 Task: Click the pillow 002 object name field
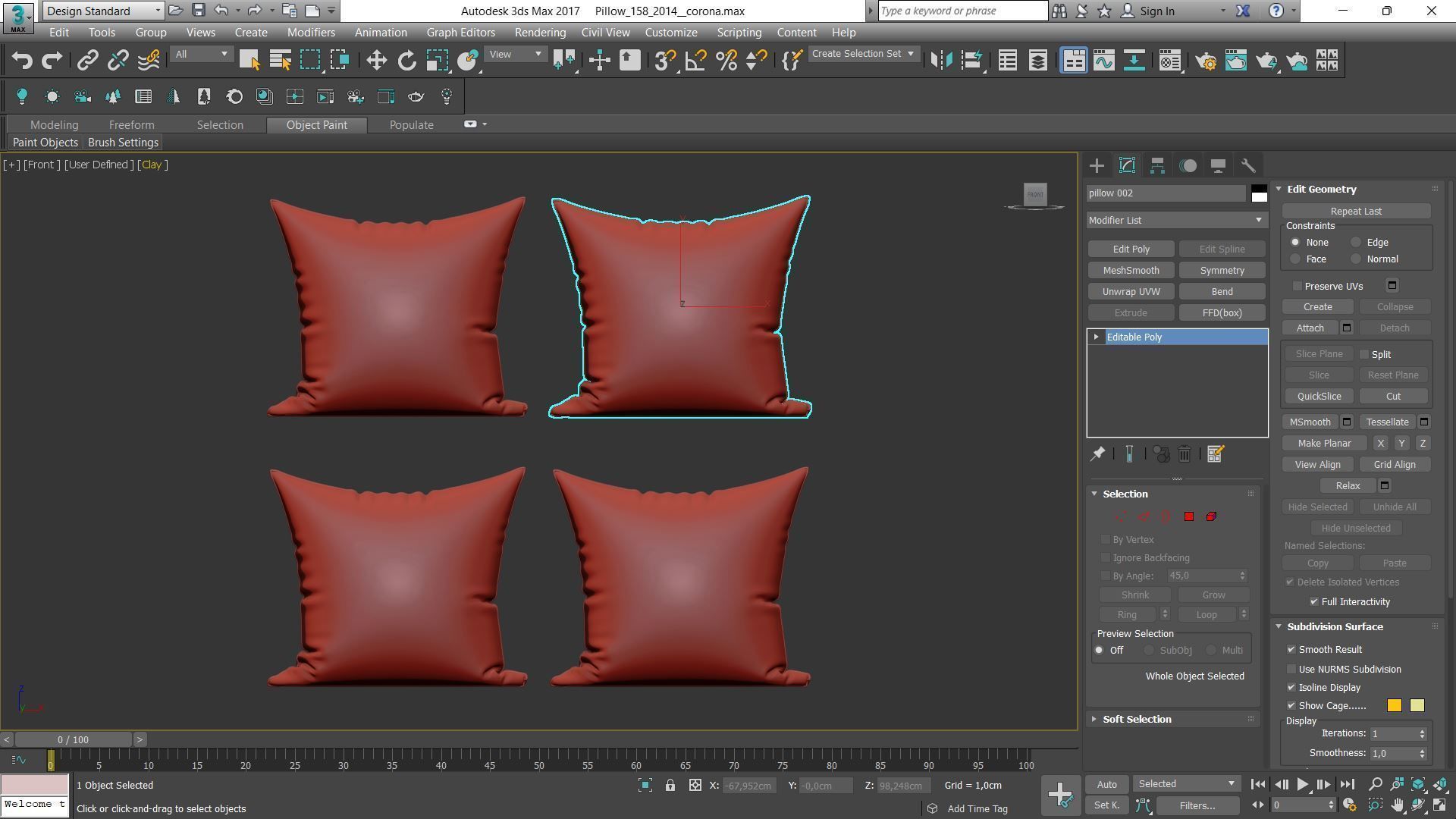coord(1166,193)
